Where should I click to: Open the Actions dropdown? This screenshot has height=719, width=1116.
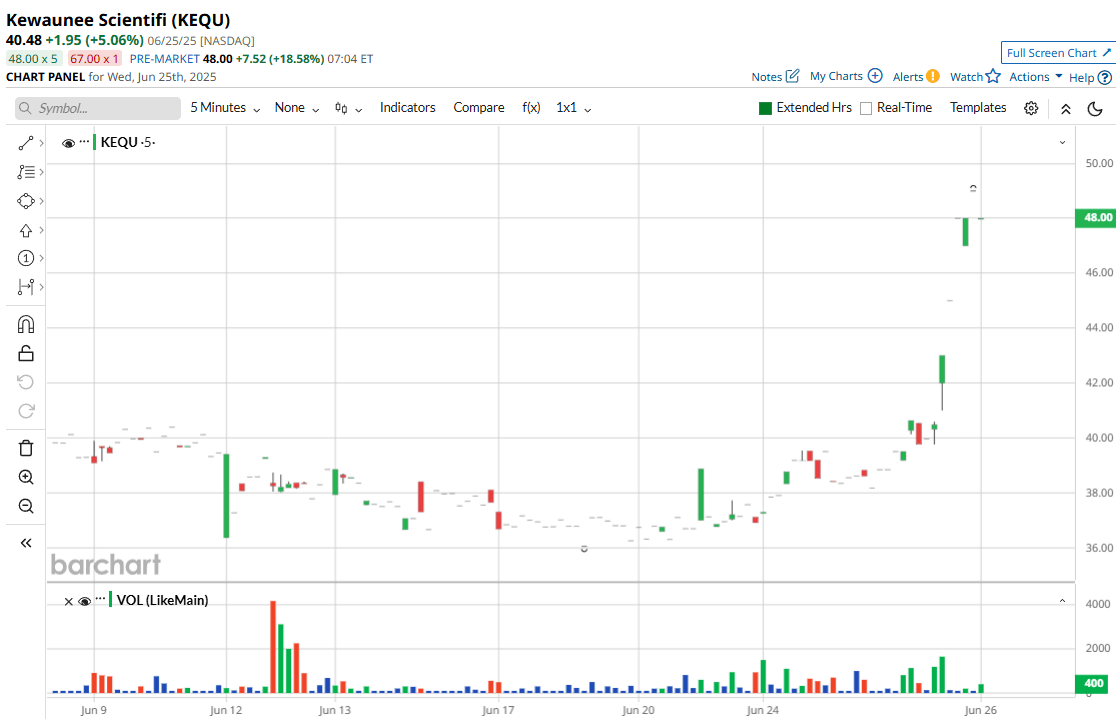tap(1036, 76)
